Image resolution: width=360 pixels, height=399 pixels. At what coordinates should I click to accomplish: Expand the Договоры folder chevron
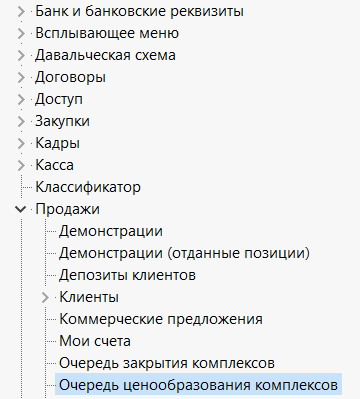tap(21, 78)
